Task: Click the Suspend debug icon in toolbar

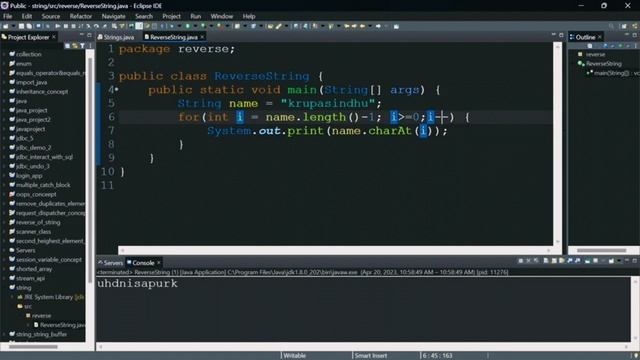Action: point(66,26)
